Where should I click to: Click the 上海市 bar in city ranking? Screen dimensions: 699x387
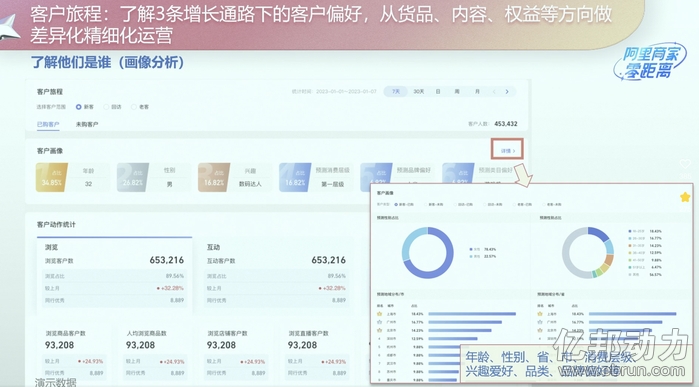pyautogui.click(x=472, y=314)
